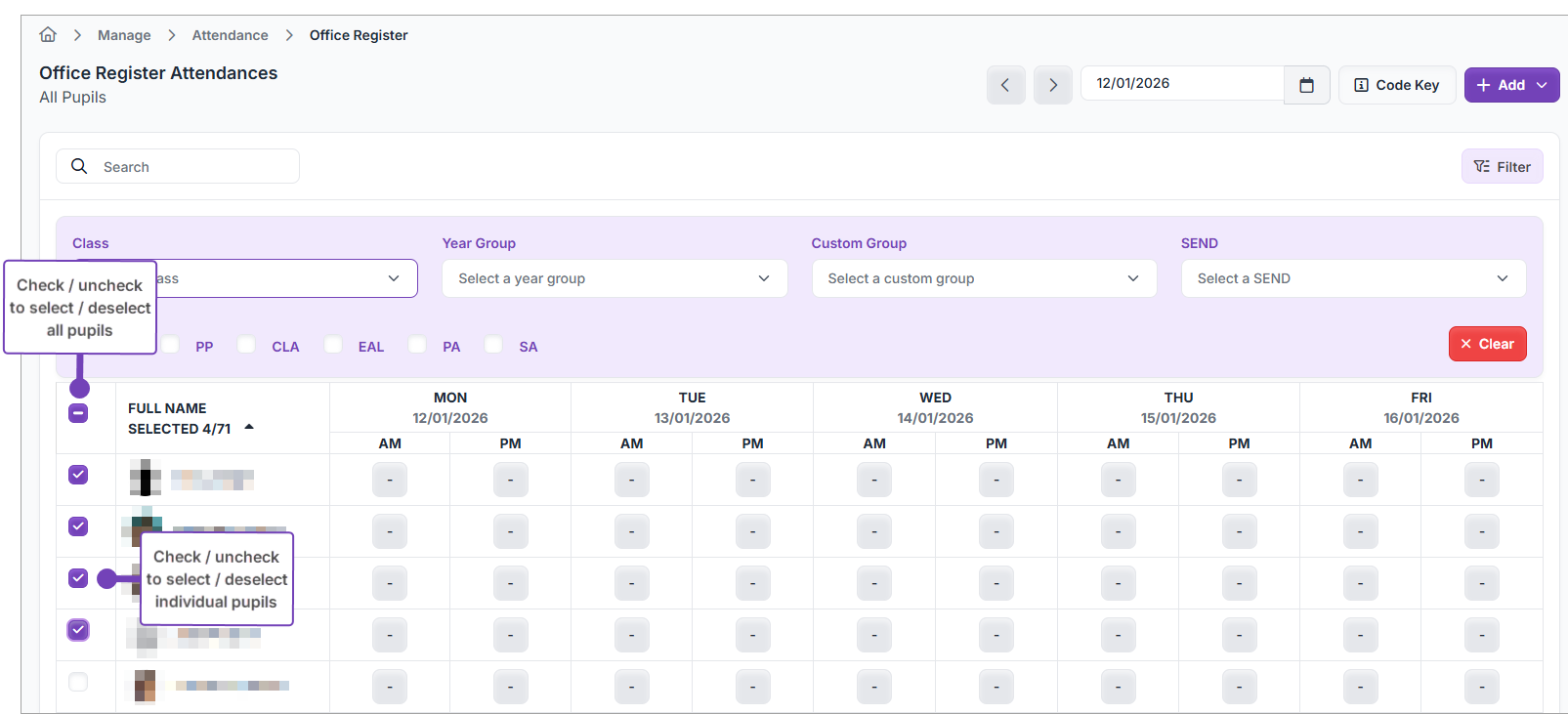Go to previous week arrow button
Viewport: 1568px width, 714px height.
1005,85
